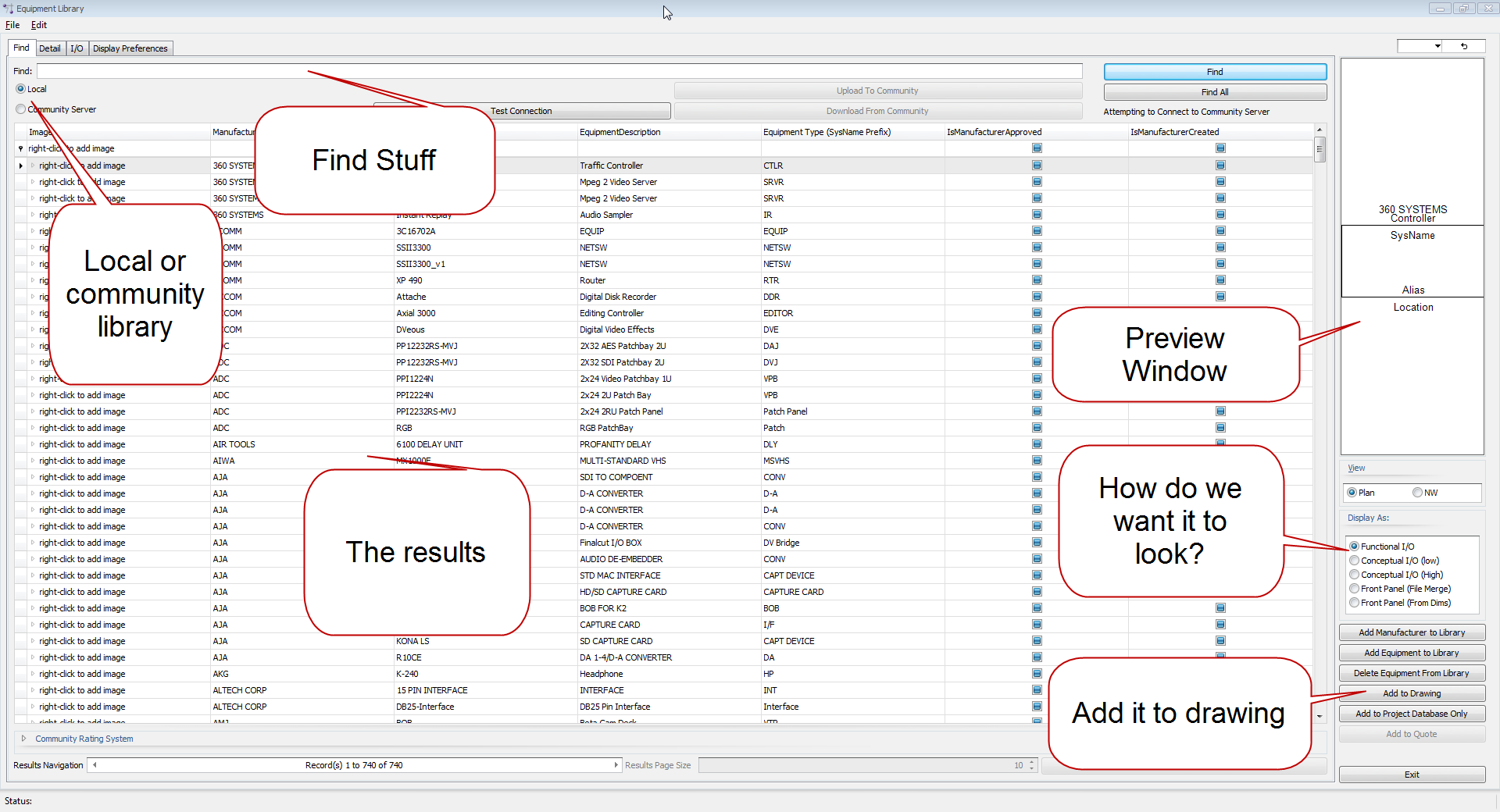Toggle IsManufacturerApproved filter checkbox in the filter row
Viewport: 1500px width, 812px height.
(x=1037, y=148)
